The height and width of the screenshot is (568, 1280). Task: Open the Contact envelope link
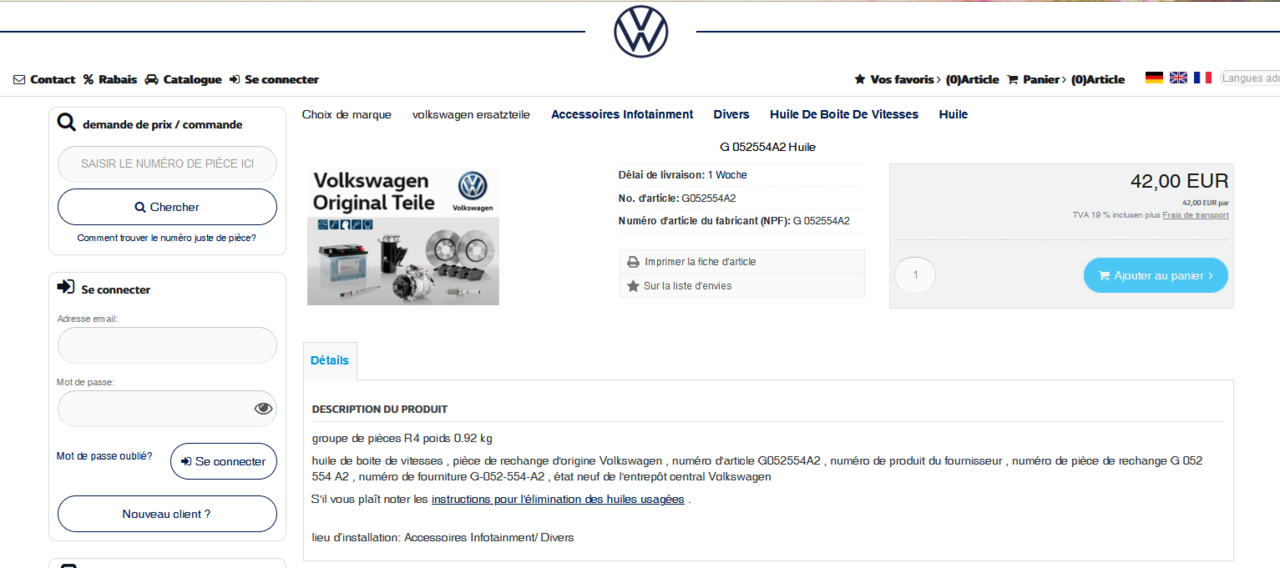(x=44, y=79)
